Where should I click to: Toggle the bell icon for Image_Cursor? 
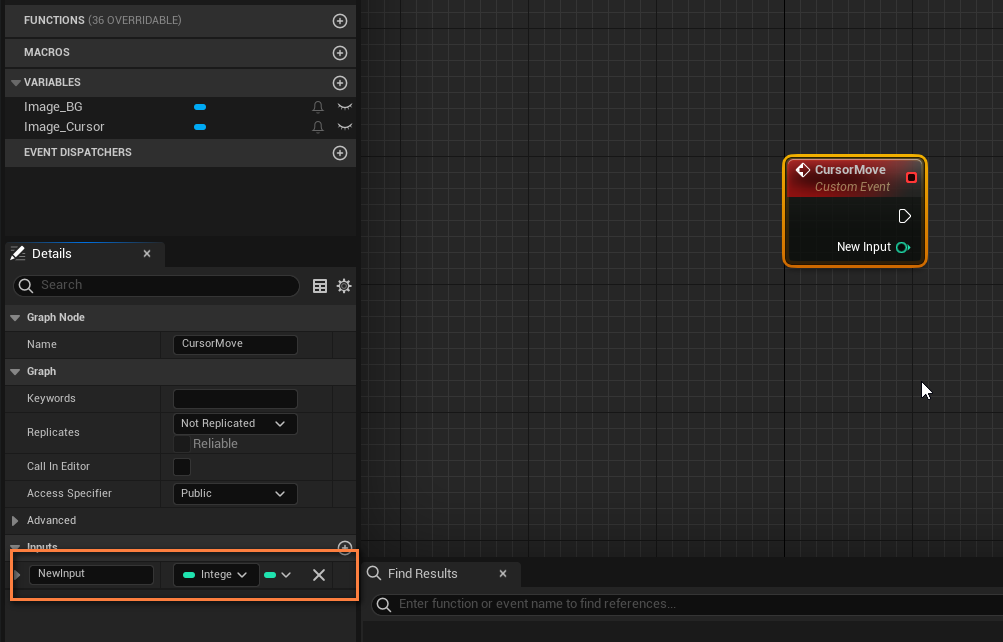pyautogui.click(x=318, y=127)
